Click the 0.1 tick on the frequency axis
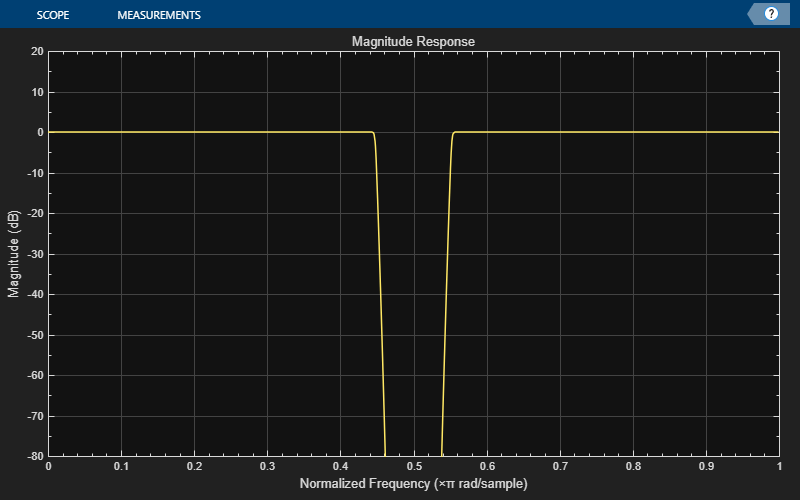The height and width of the screenshot is (500, 800). point(121,467)
